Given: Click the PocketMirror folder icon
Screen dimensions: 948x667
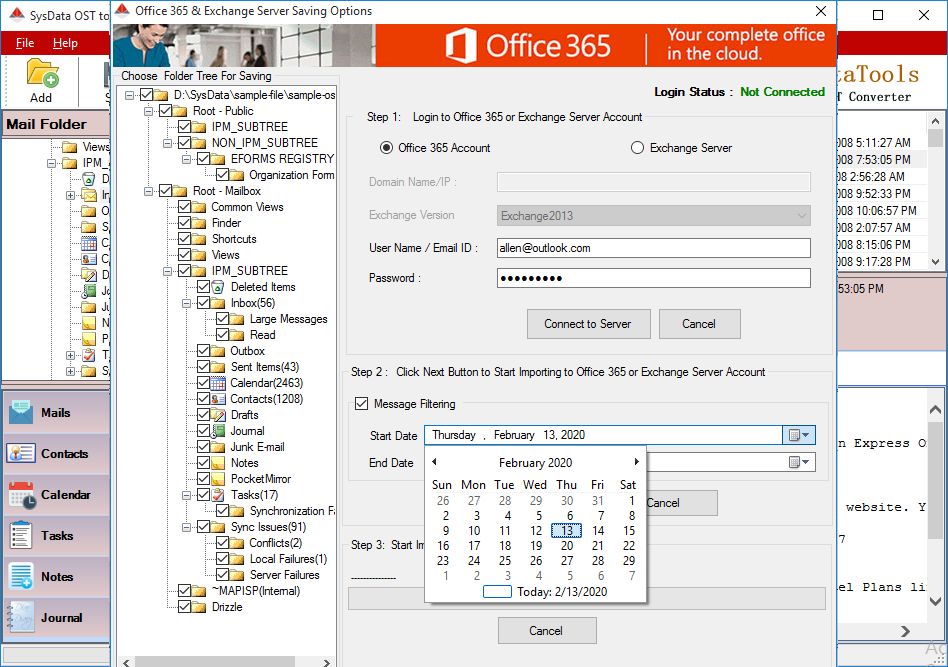Looking at the screenshot, I should click(218, 480).
